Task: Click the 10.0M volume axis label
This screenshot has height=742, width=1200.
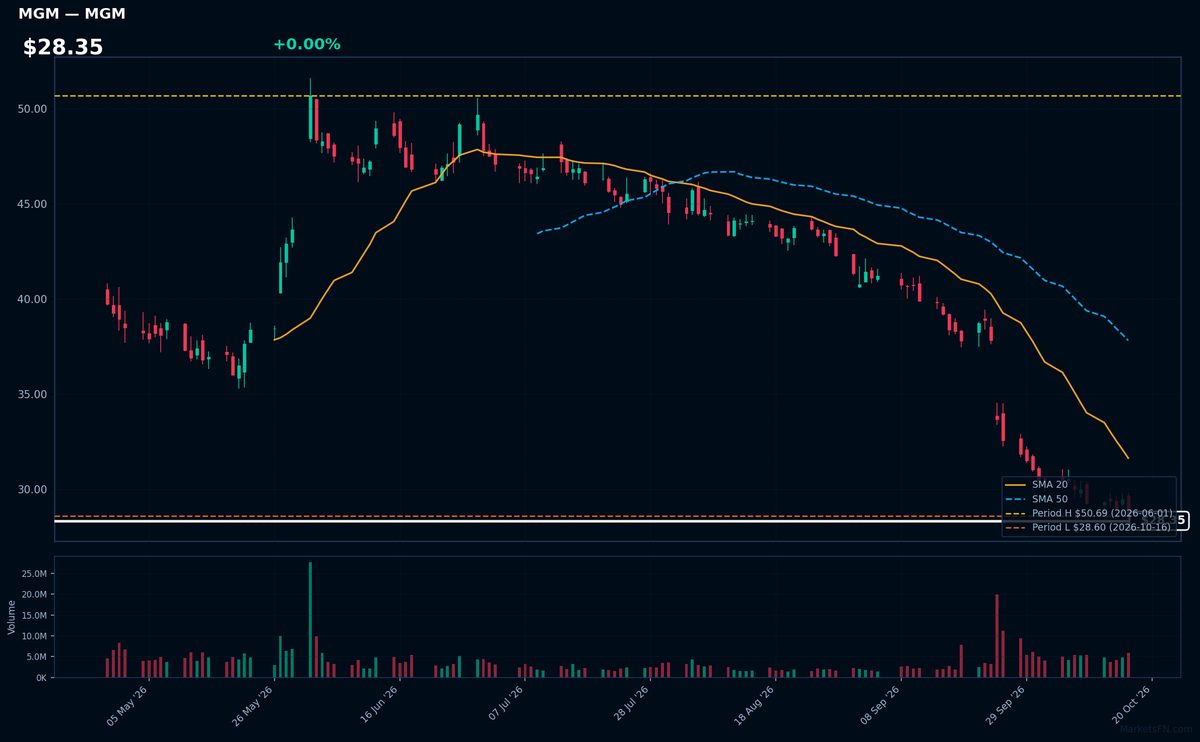Action: coord(34,636)
